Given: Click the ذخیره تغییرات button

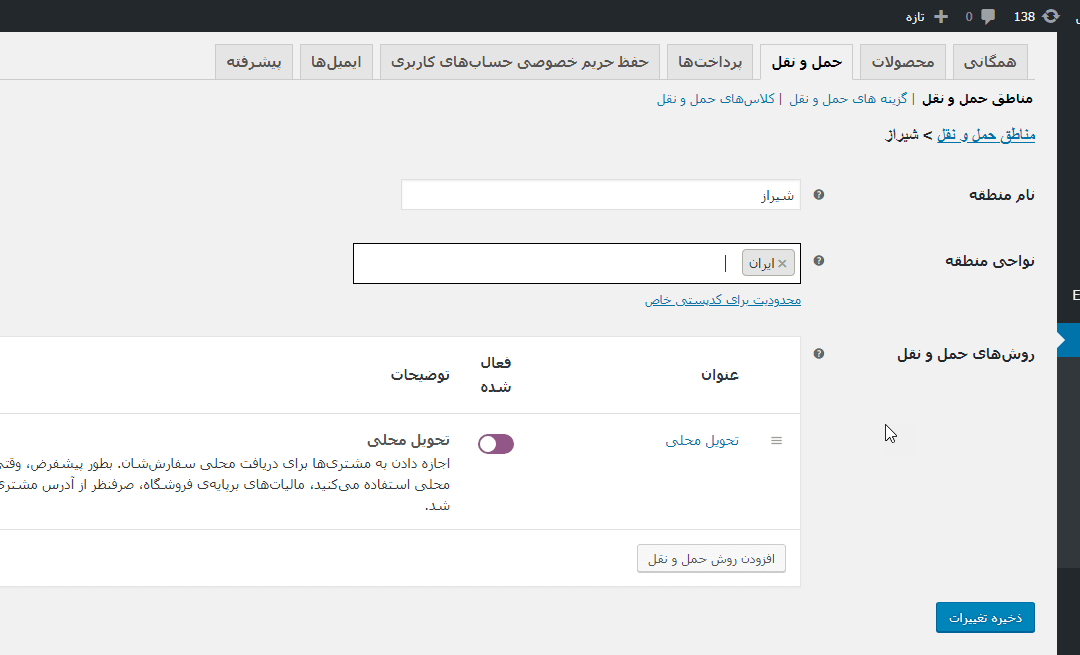Looking at the screenshot, I should click(985, 618).
